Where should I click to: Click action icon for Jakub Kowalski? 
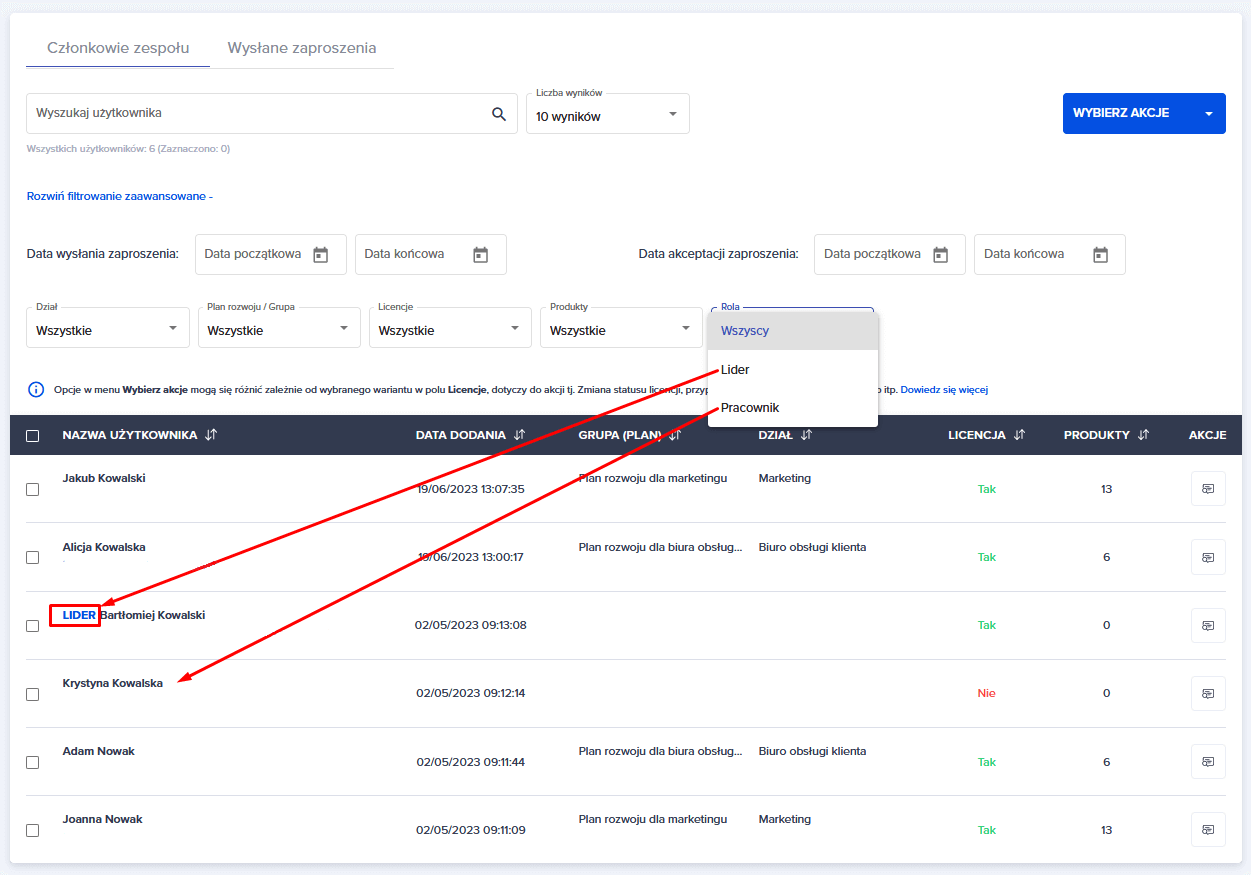coord(1207,489)
